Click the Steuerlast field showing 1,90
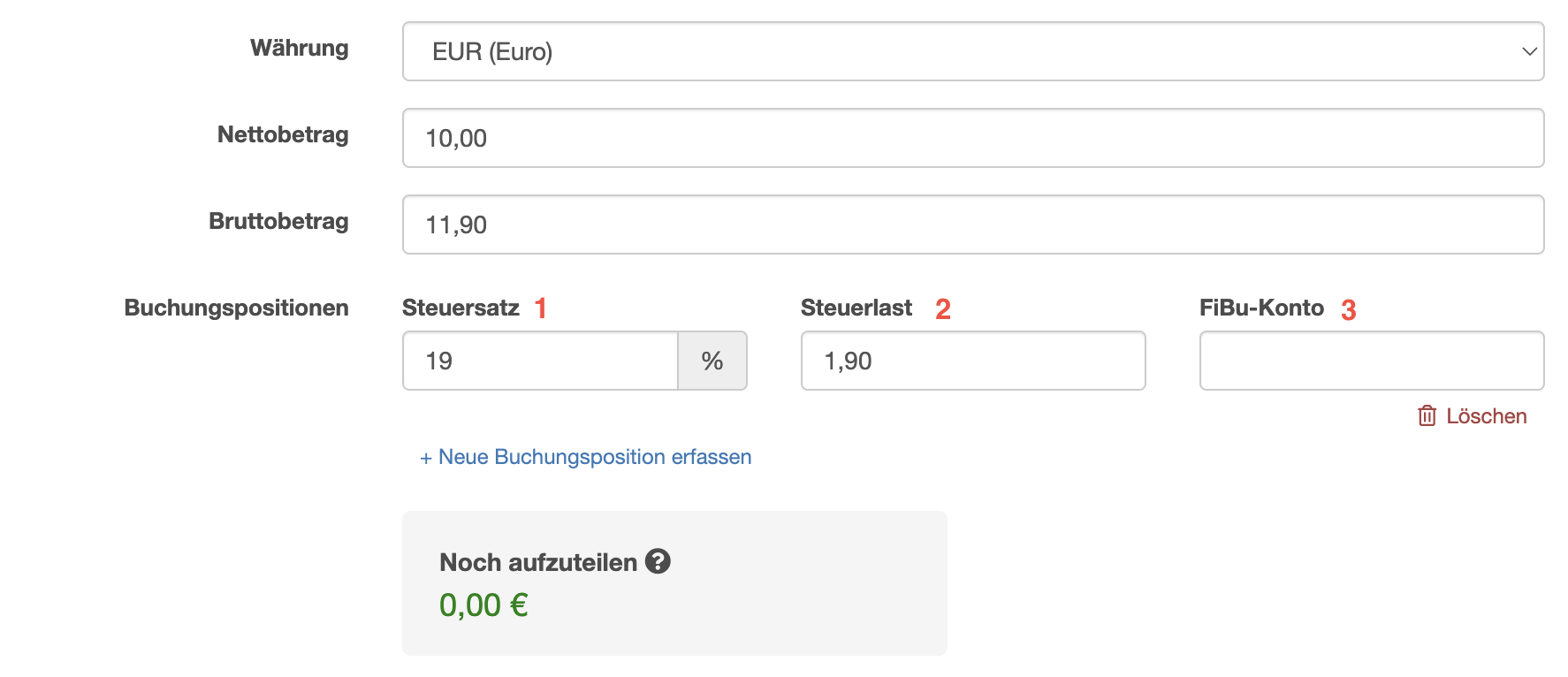 [x=972, y=361]
